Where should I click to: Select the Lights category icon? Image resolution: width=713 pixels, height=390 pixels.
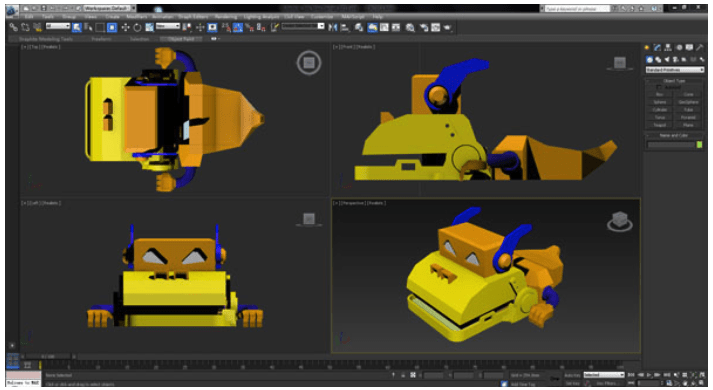pos(667,60)
